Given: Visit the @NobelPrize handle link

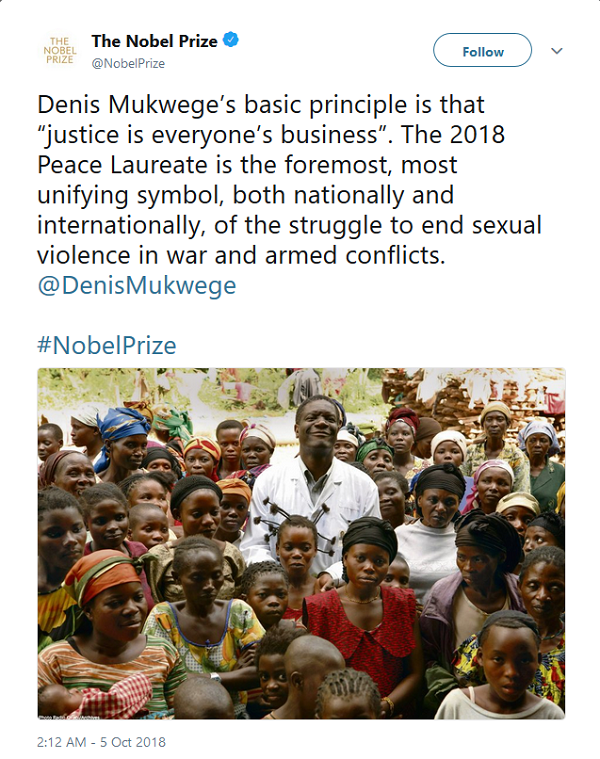Looking at the screenshot, I should coord(128,63).
